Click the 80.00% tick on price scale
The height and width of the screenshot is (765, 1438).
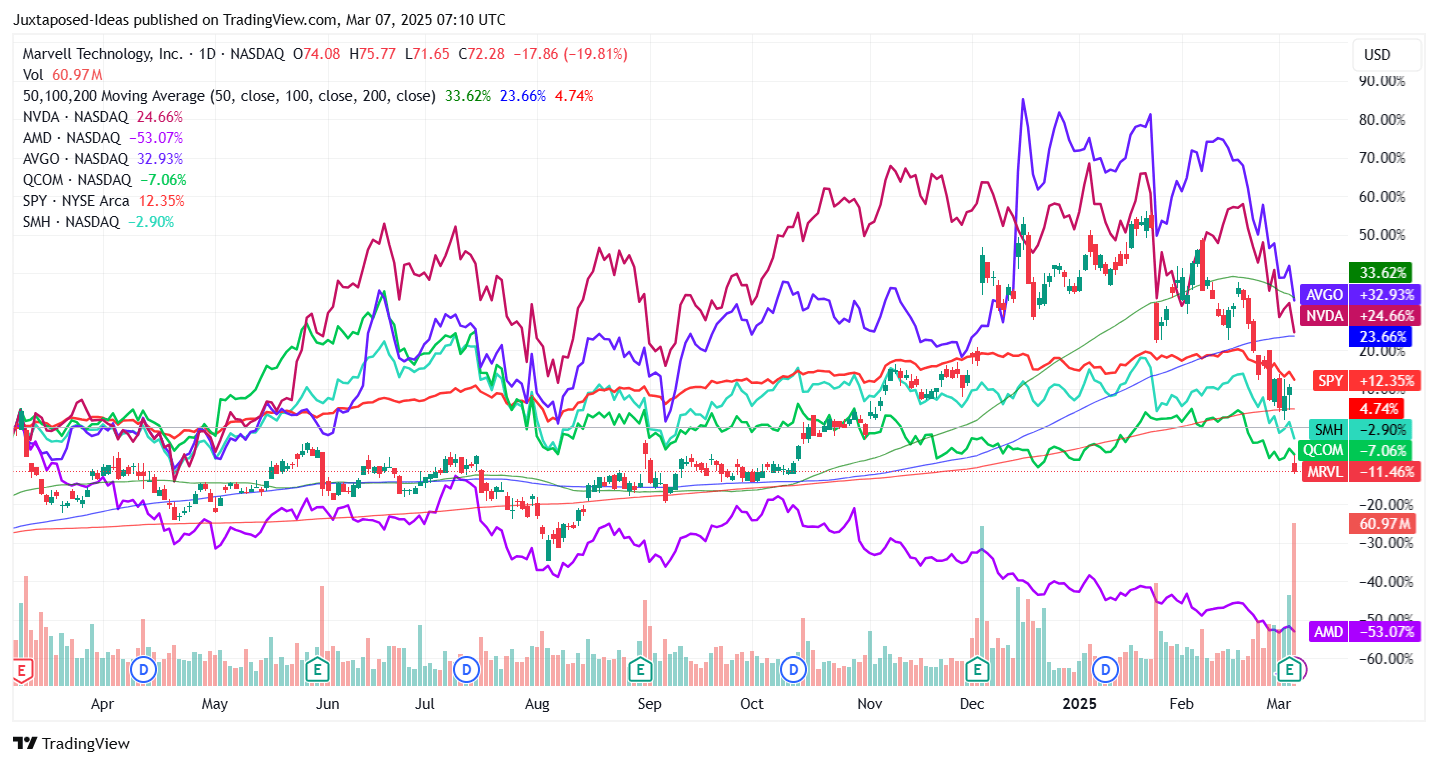[x=1384, y=119]
